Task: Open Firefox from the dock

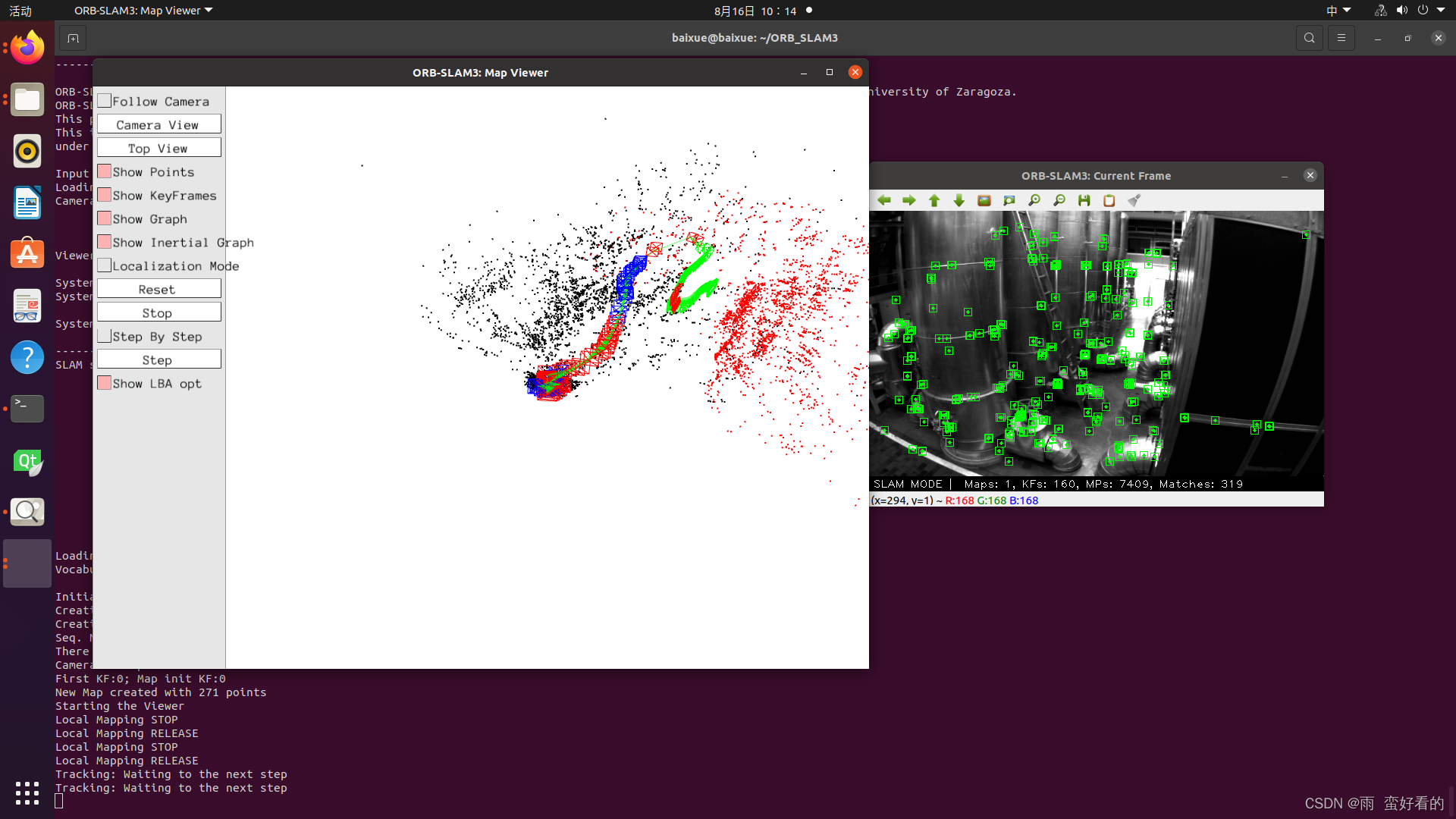Action: coord(27,49)
